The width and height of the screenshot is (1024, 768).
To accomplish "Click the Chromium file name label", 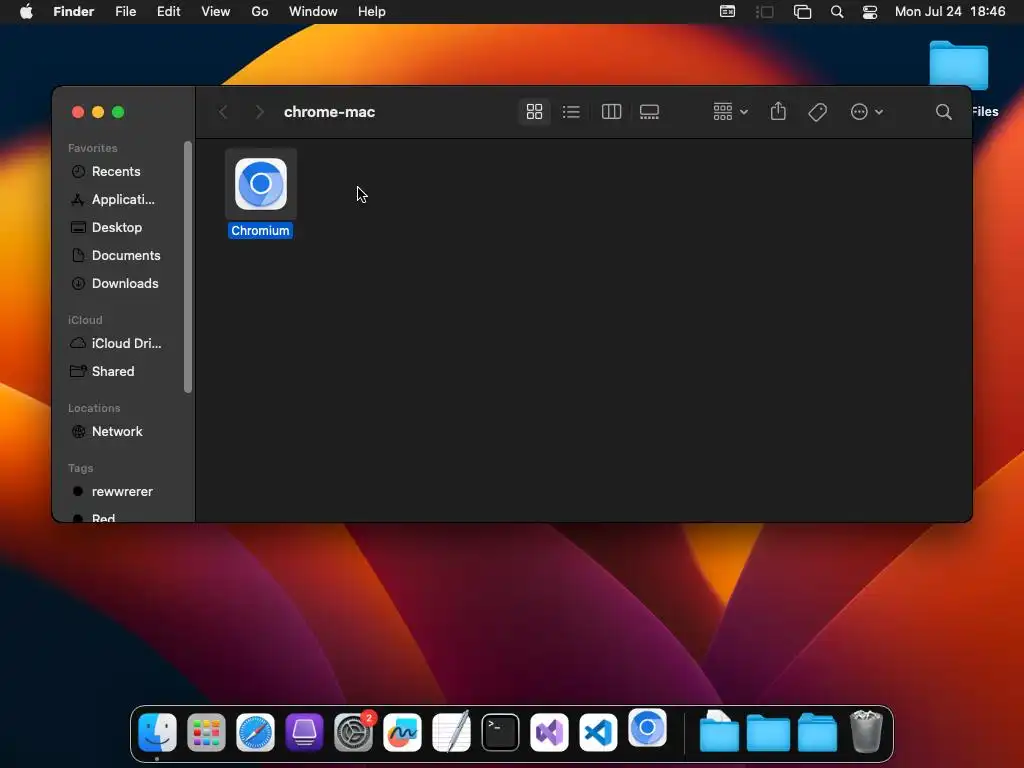I will (260, 231).
